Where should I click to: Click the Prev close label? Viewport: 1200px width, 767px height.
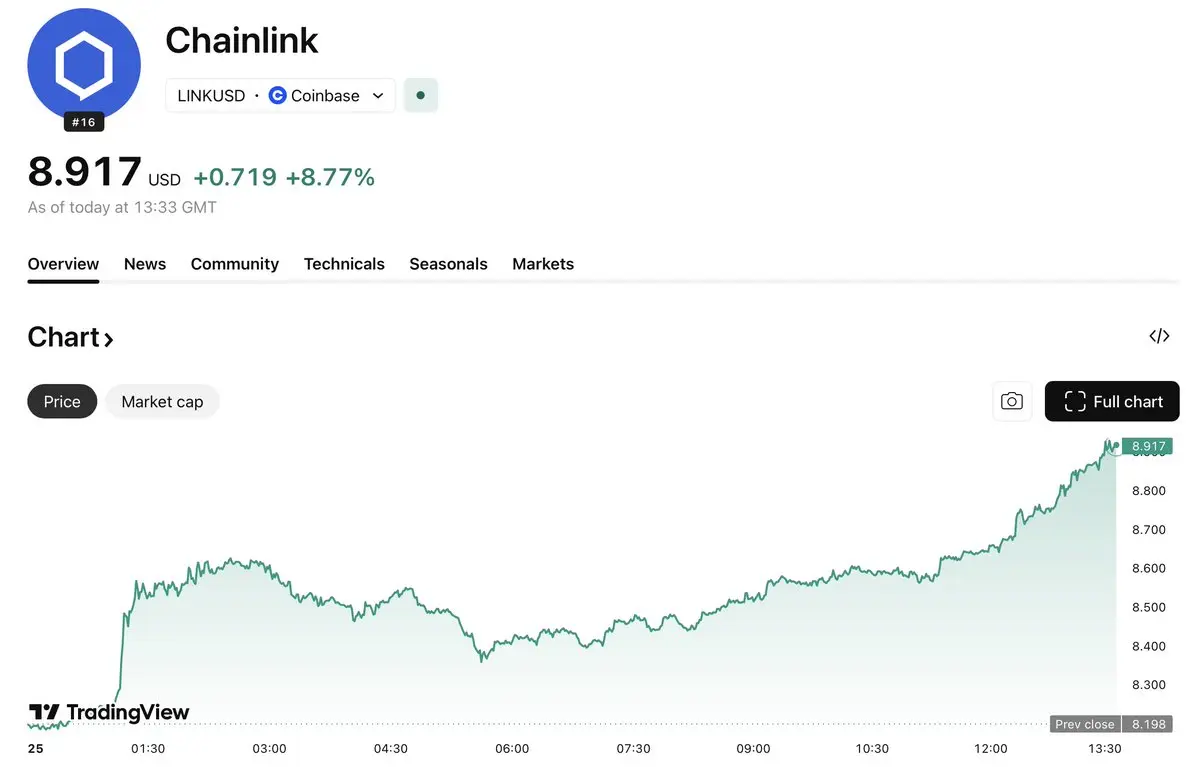tap(1084, 724)
